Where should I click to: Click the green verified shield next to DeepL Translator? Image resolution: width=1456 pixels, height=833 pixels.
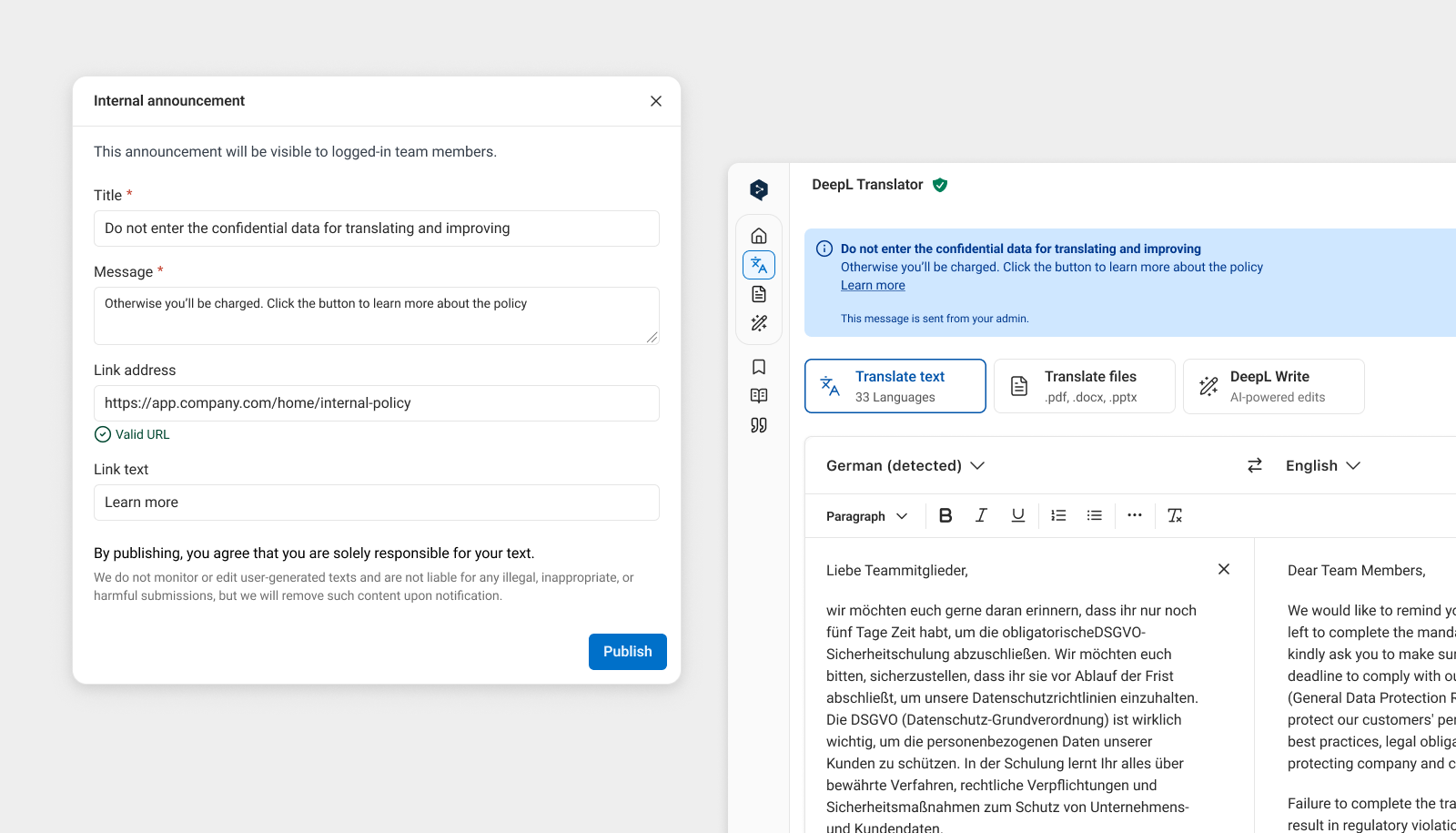[940, 185]
